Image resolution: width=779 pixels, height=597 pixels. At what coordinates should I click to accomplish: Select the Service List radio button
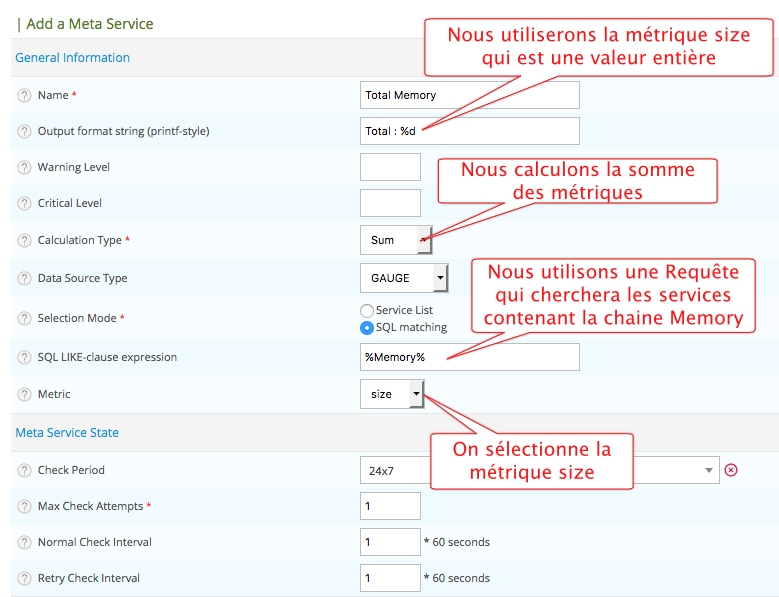367,311
